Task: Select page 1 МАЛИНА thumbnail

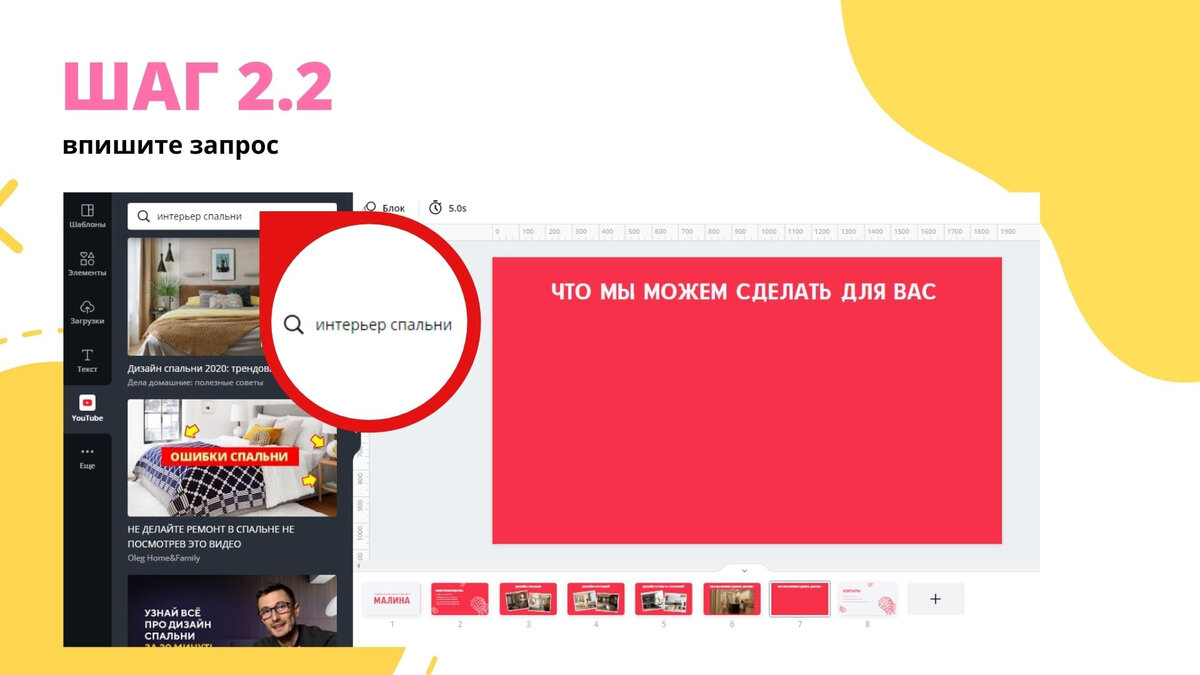Action: [x=392, y=599]
